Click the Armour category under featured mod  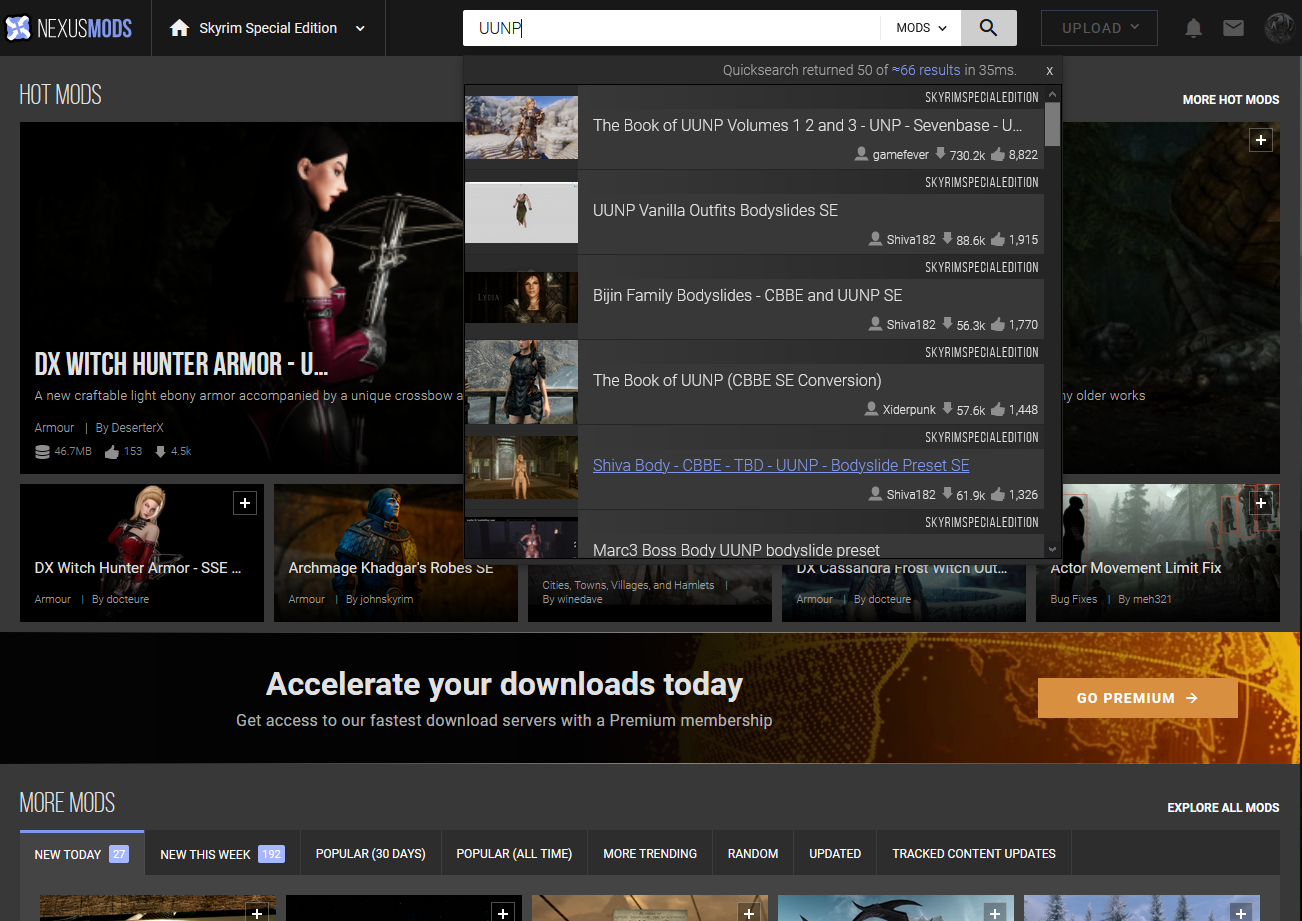click(x=54, y=427)
